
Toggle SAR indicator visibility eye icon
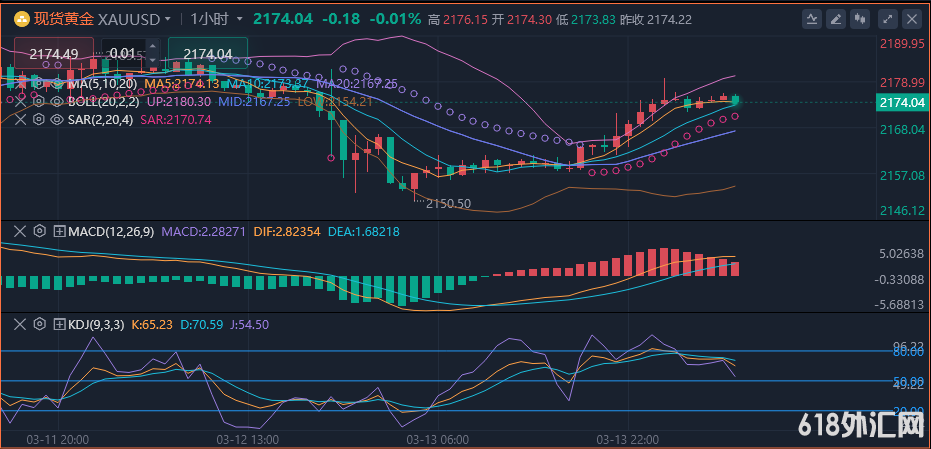[x=56, y=119]
